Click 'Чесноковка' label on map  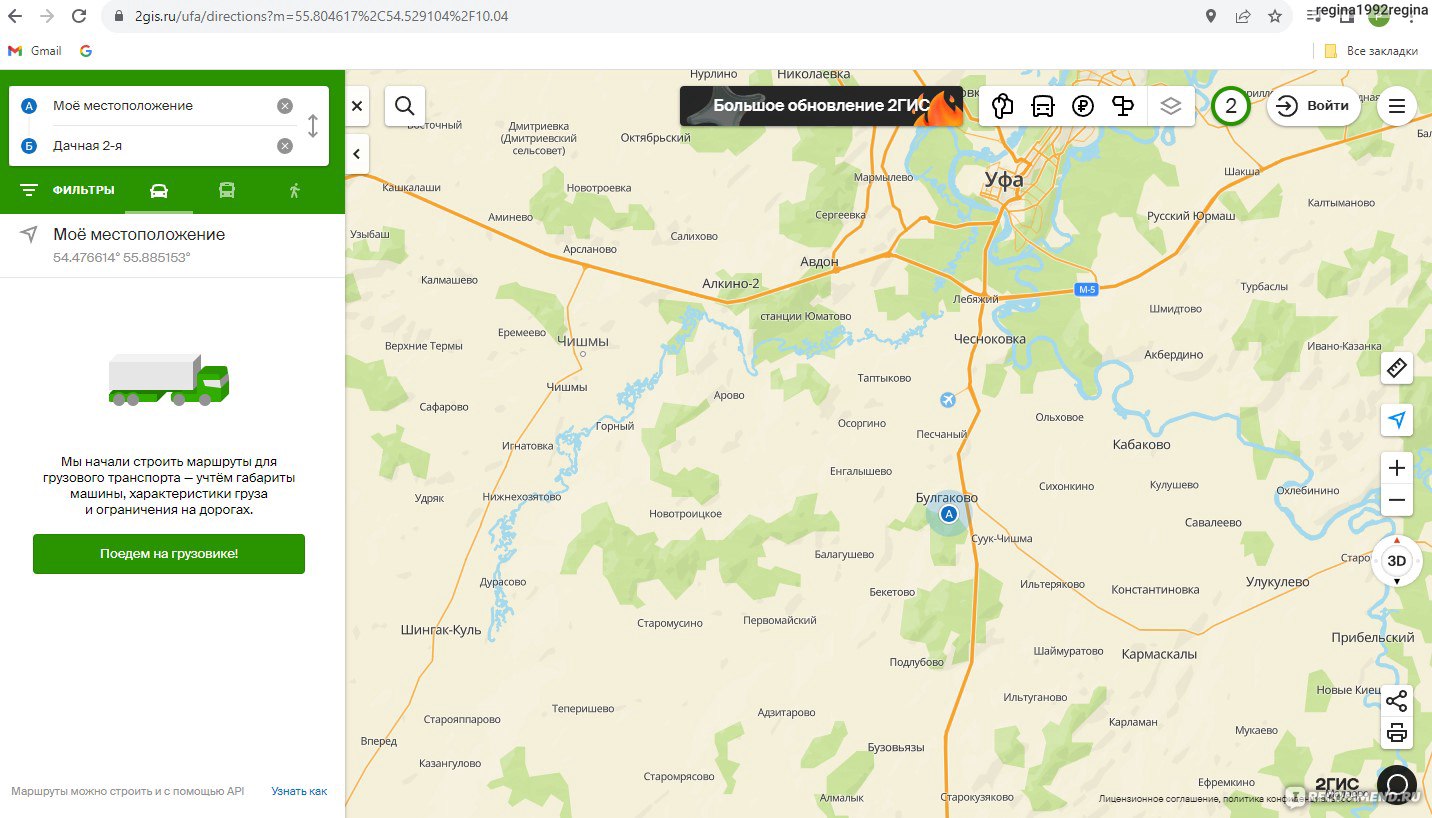[990, 339]
